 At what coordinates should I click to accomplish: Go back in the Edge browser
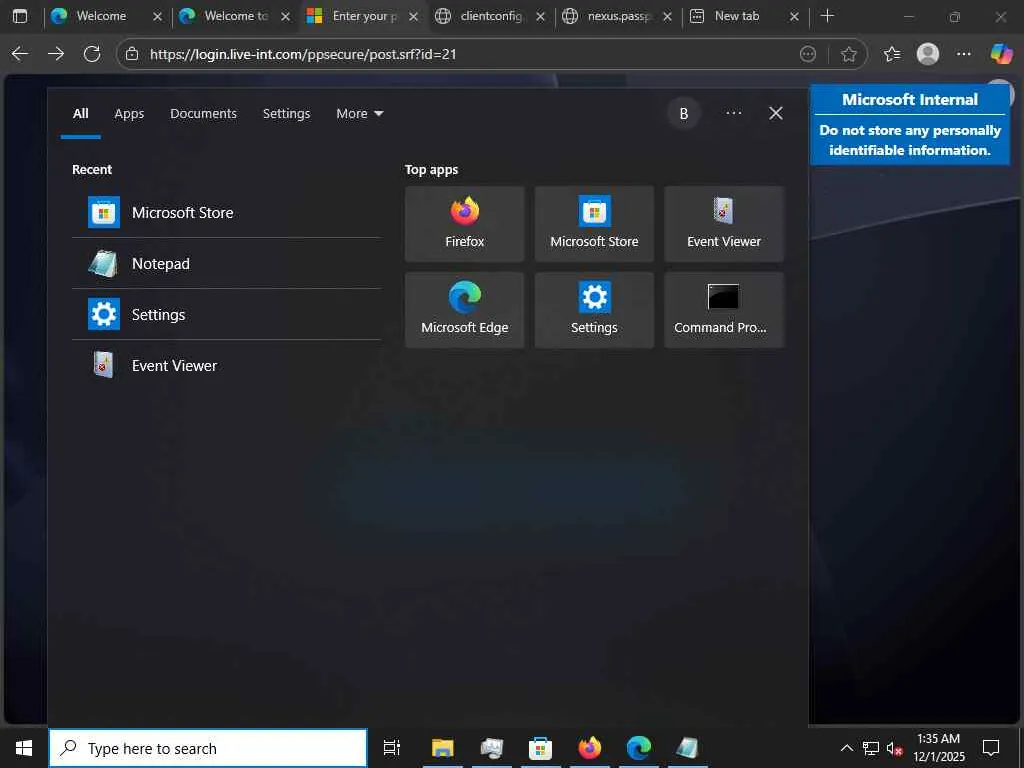point(20,54)
